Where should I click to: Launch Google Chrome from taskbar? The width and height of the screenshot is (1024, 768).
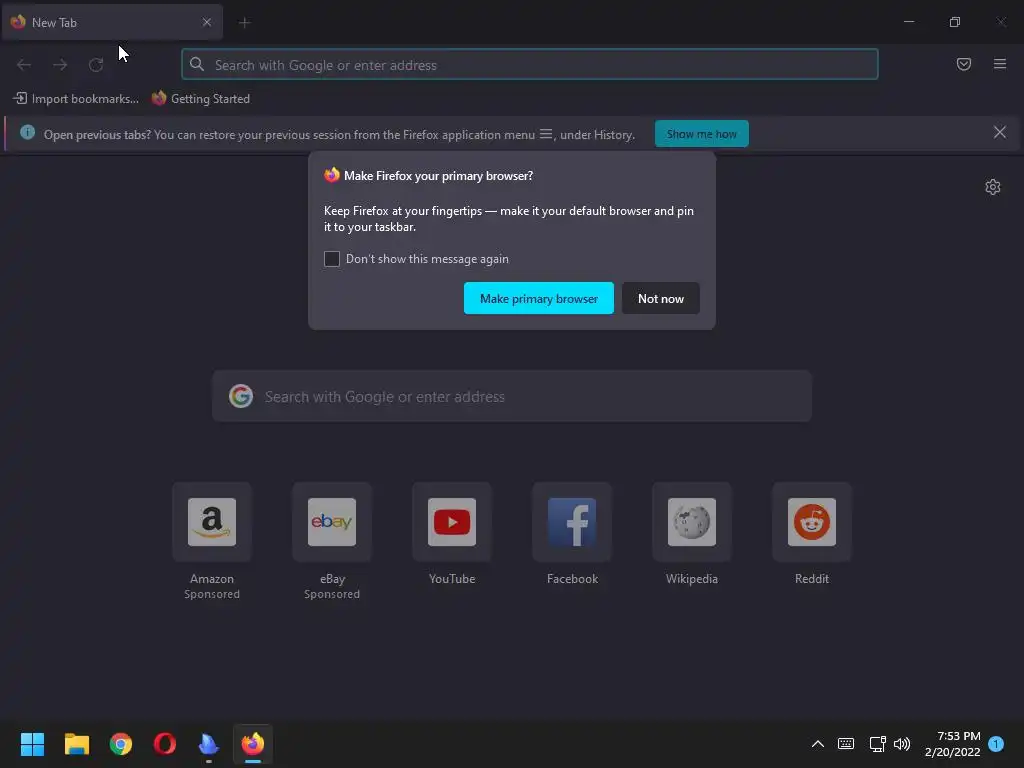point(121,744)
